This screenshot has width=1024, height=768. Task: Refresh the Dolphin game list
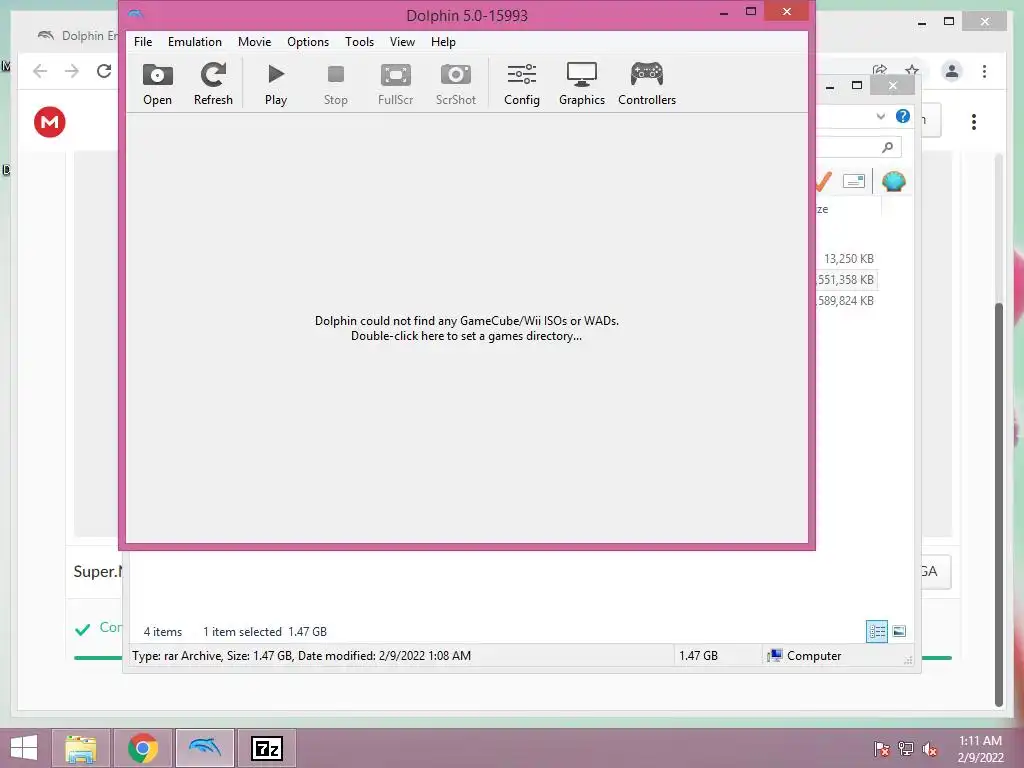coord(213,84)
